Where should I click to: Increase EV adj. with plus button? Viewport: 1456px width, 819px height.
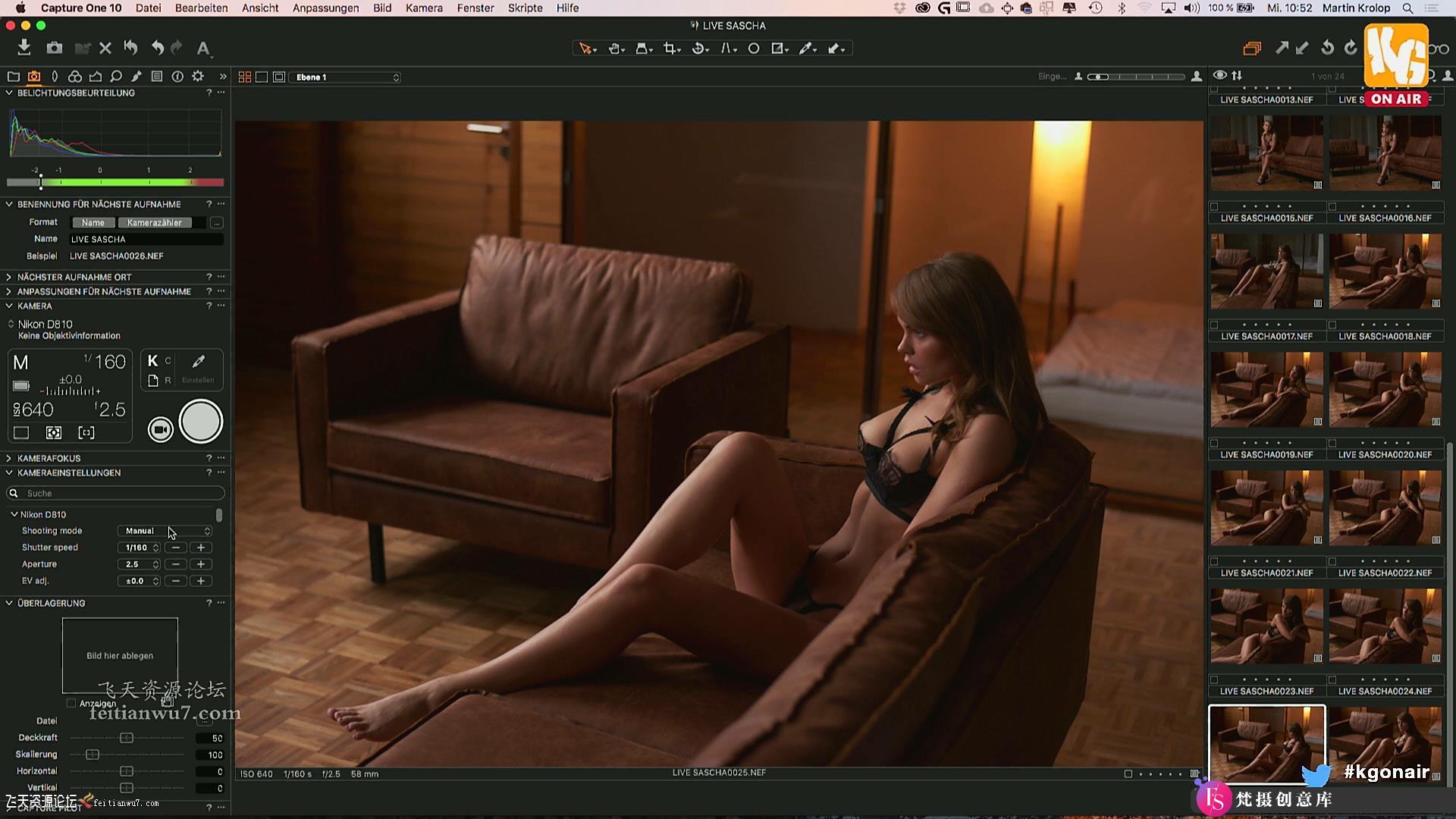click(201, 581)
